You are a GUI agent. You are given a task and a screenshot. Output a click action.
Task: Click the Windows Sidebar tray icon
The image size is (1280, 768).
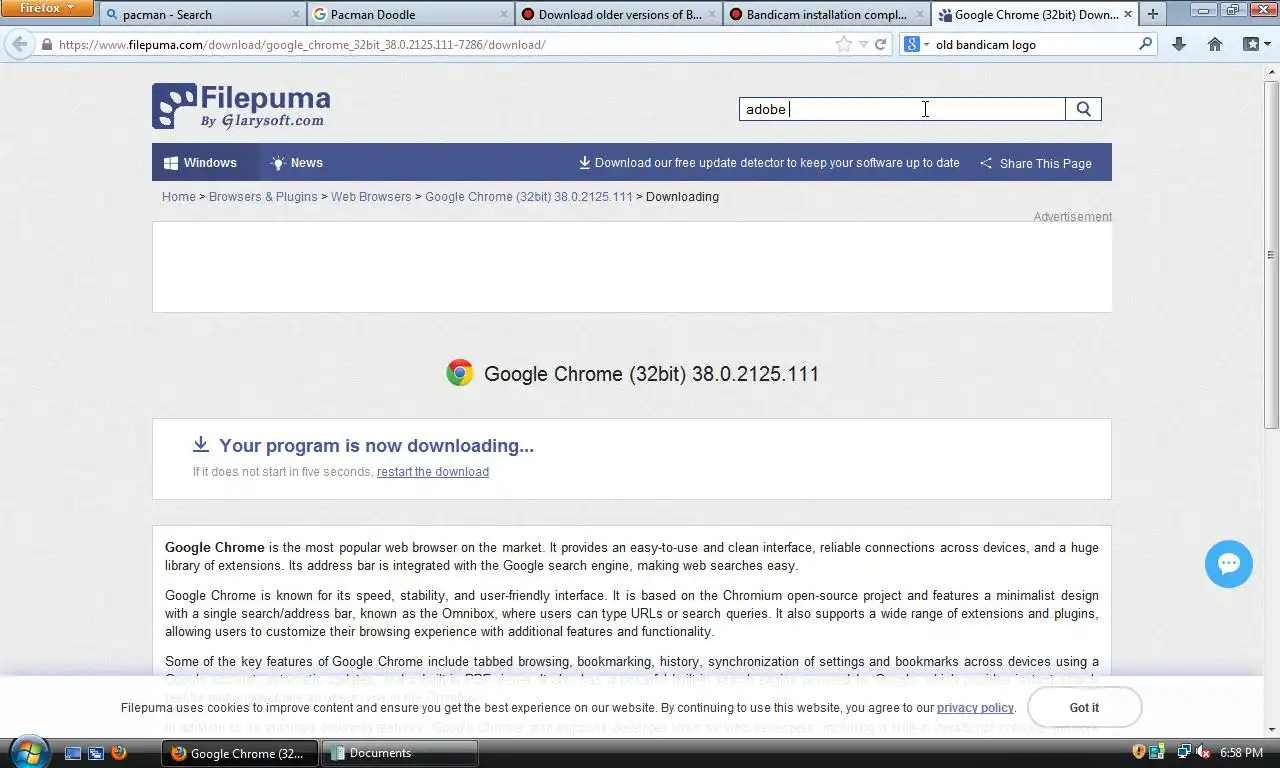[x=1157, y=752]
